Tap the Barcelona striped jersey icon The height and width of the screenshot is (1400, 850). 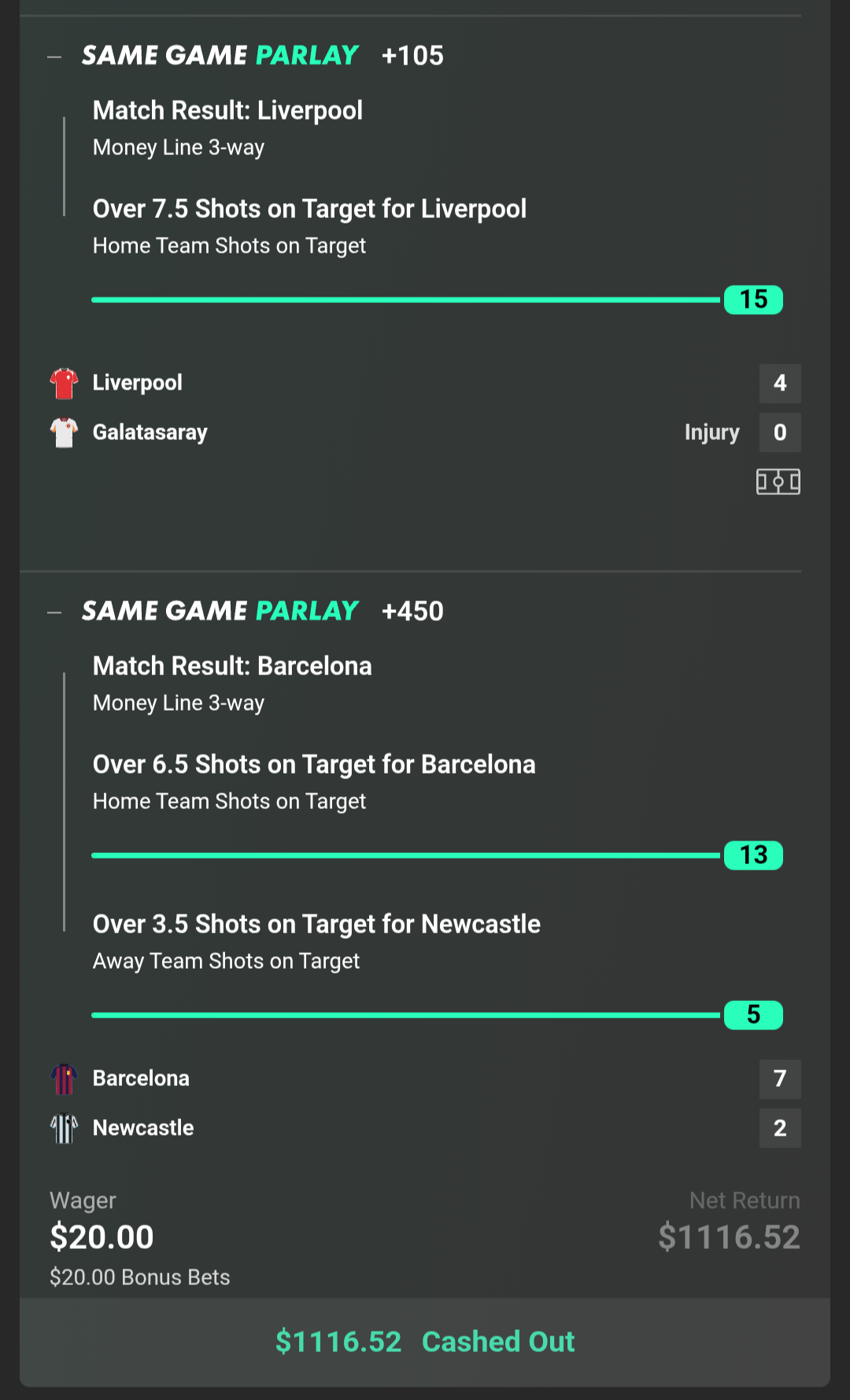(64, 1079)
